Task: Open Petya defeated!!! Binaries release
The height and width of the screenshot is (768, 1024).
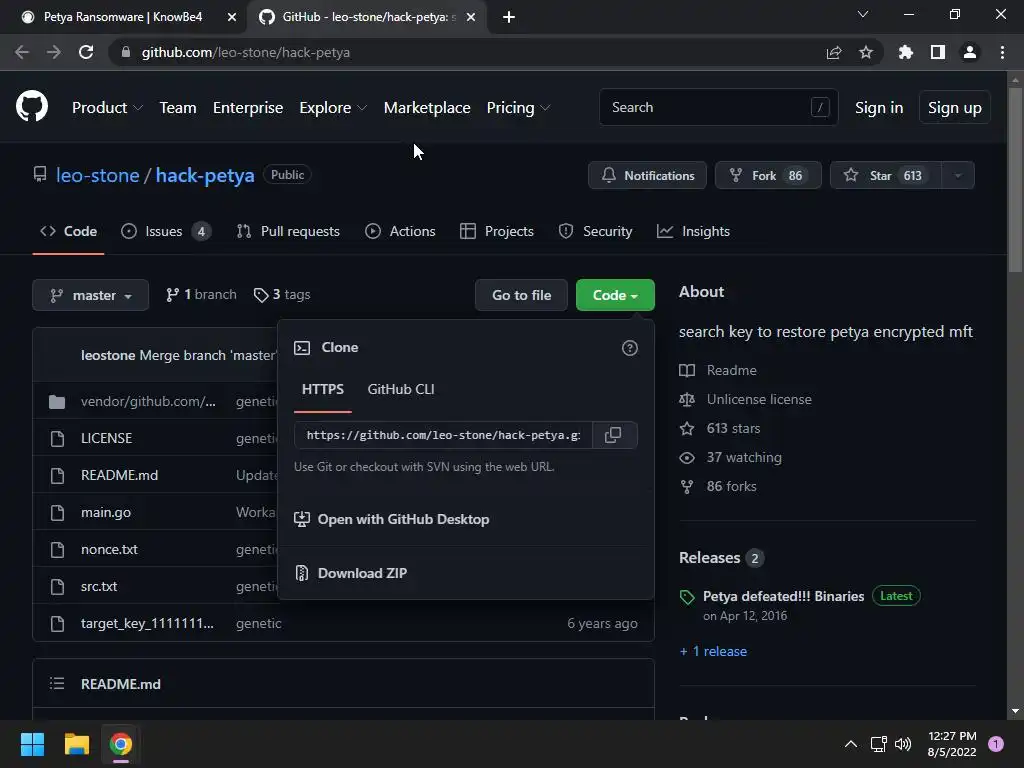Action: coord(783,596)
